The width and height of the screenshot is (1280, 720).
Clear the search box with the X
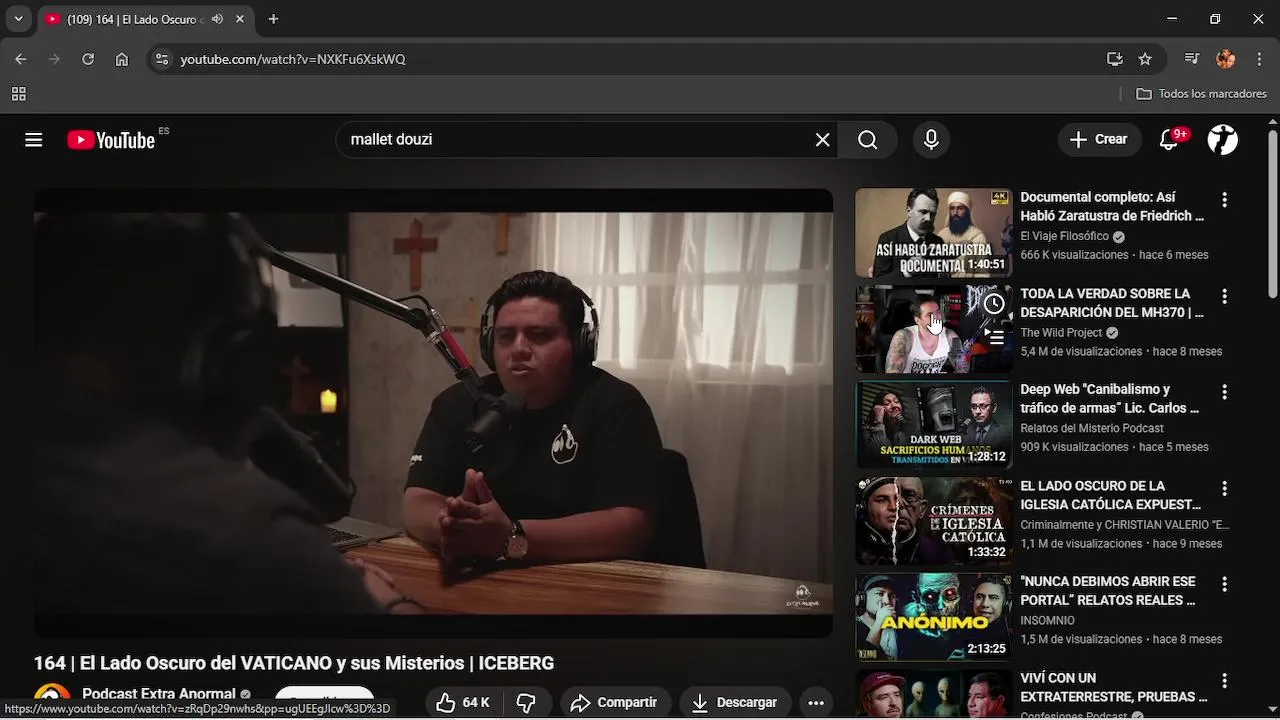tap(822, 140)
